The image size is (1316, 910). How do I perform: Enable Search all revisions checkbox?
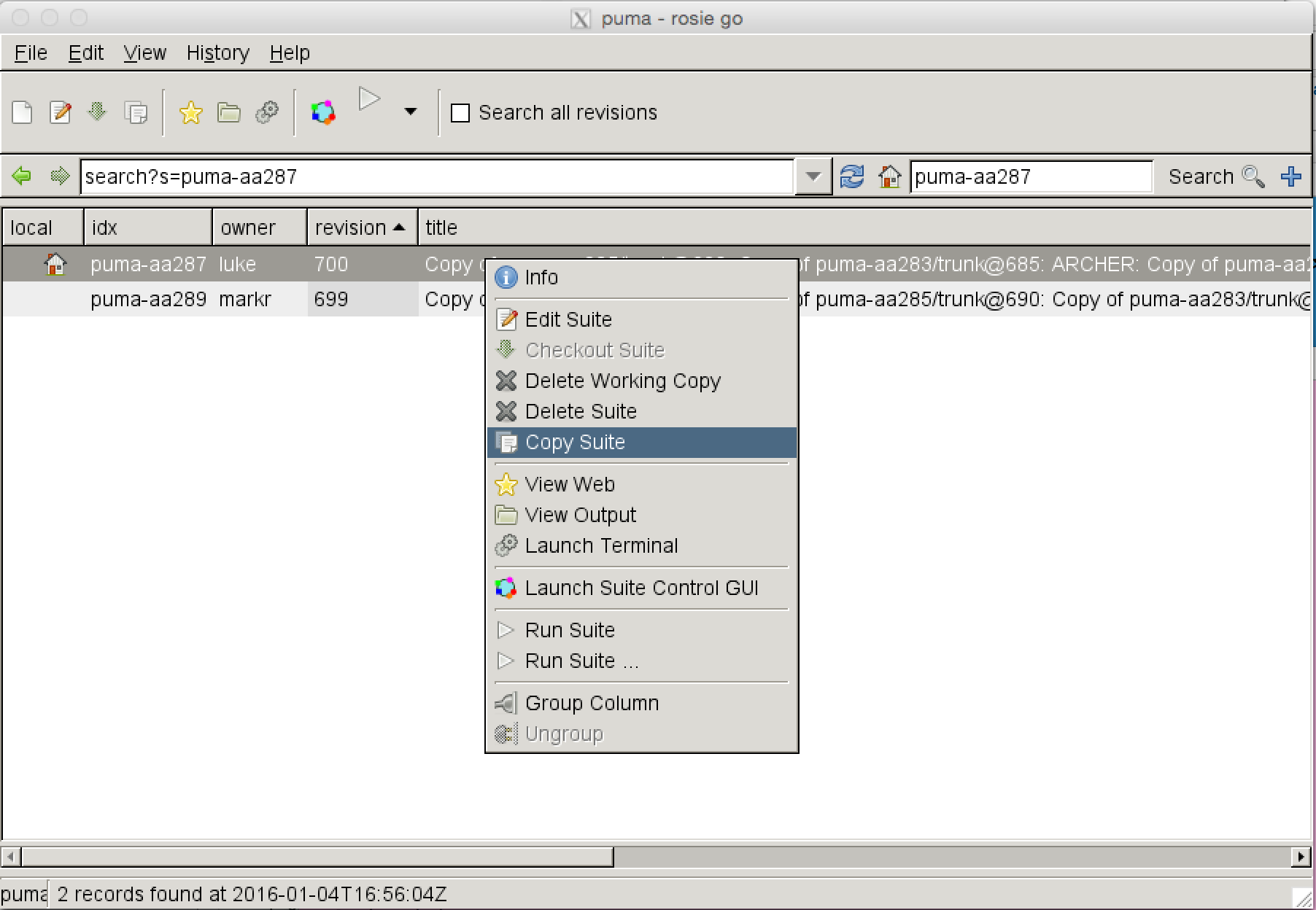point(460,113)
